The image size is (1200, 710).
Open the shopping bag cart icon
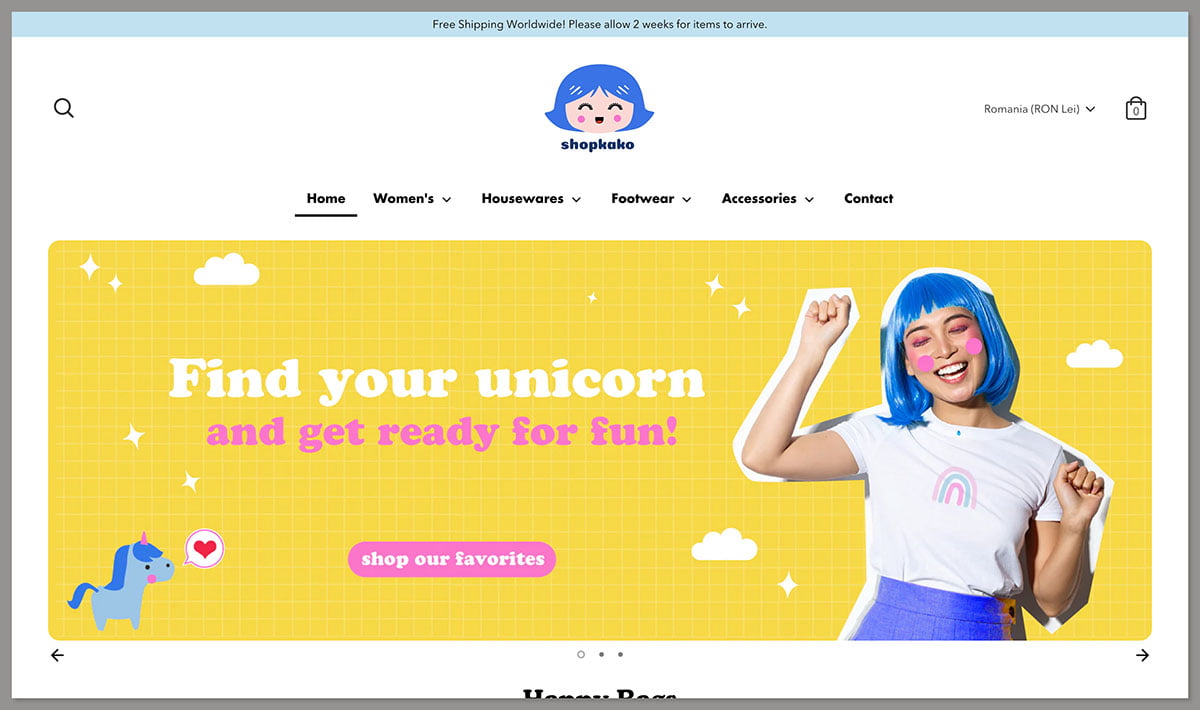1136,108
